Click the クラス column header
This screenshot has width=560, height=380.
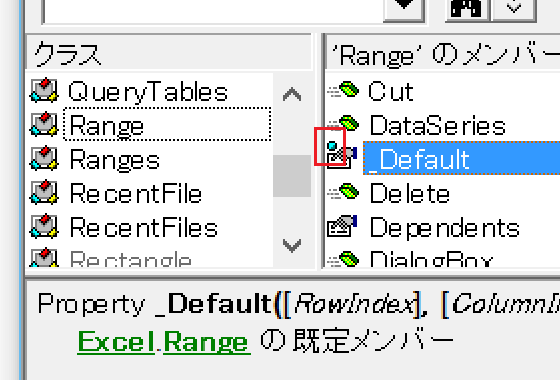point(169,52)
